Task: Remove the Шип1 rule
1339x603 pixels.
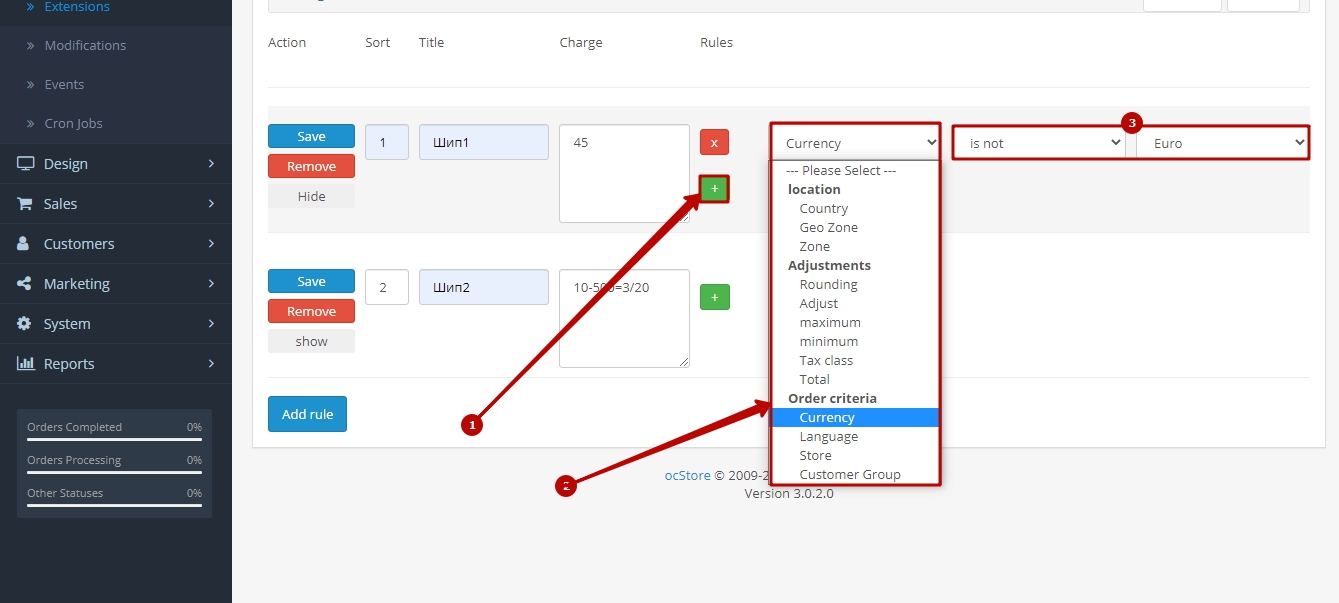Action: 311,166
